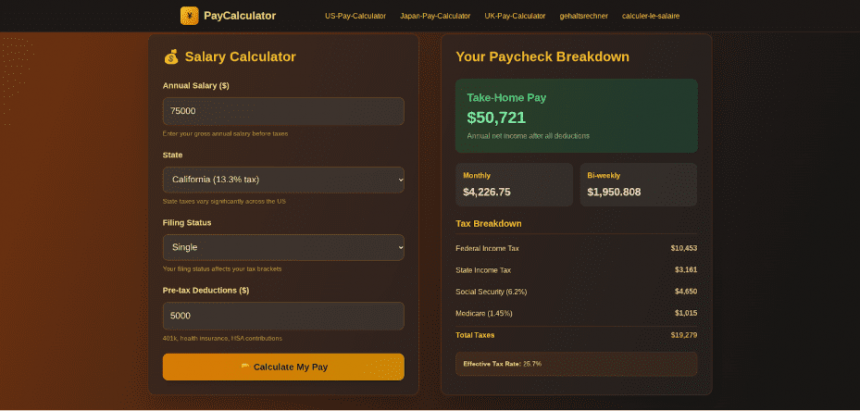Navigate to the gehaltsrechner page
This screenshot has height=411, width=860.
(x=584, y=16)
